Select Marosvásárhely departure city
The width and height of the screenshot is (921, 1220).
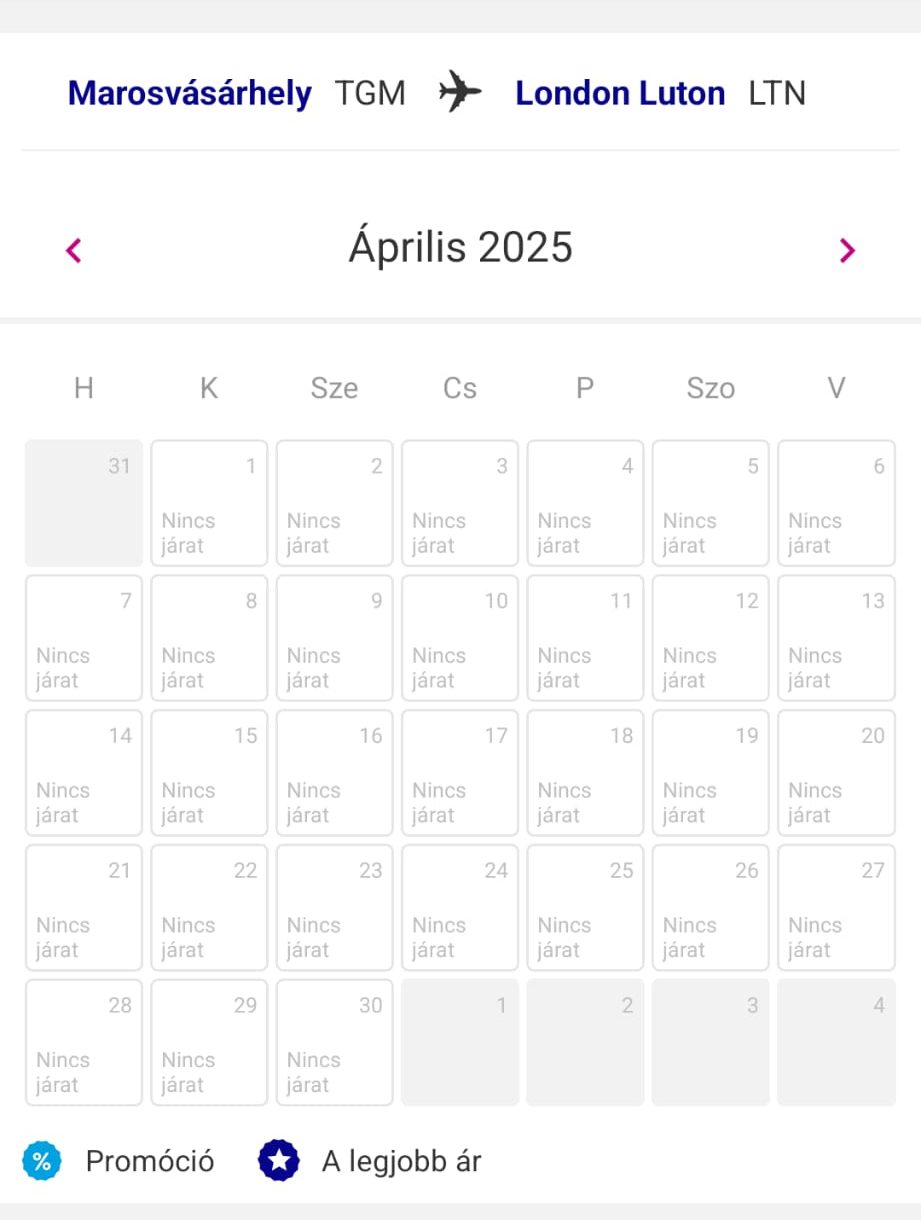pos(190,93)
